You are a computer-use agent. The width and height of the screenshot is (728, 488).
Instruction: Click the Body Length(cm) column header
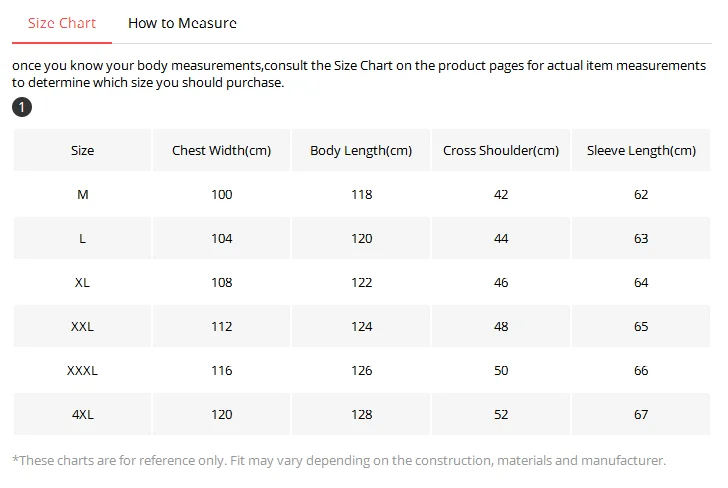pos(361,150)
